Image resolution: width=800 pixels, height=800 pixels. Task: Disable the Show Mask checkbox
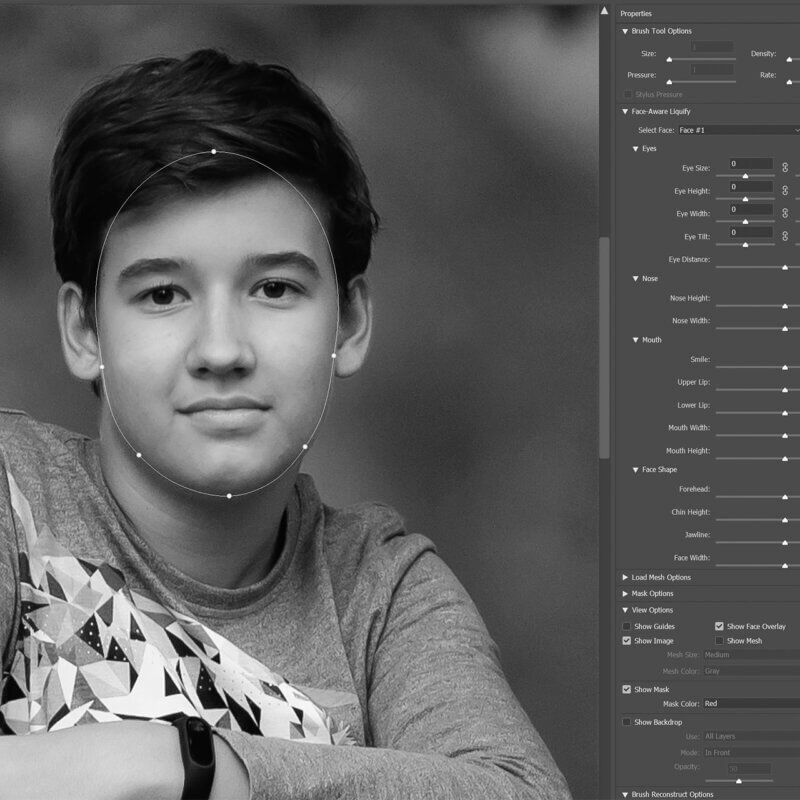626,688
